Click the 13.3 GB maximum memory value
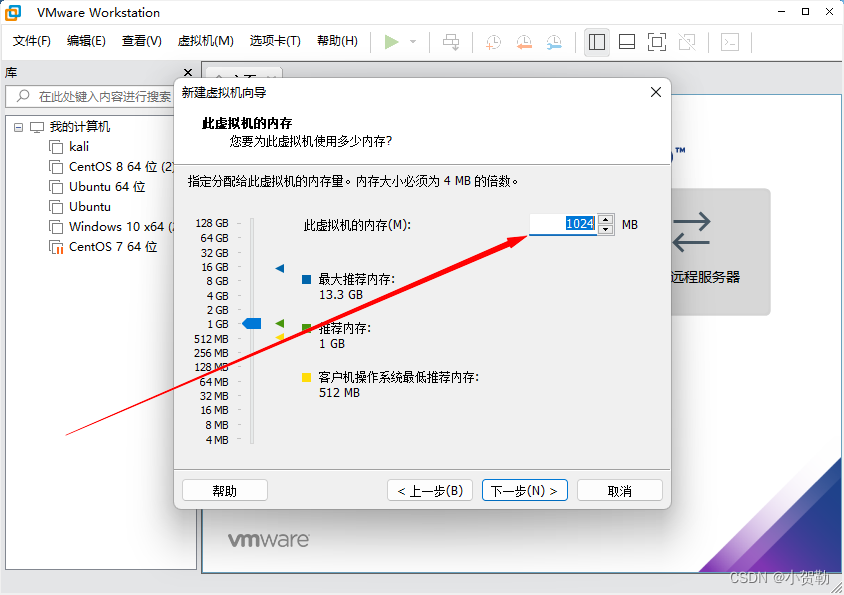Image resolution: width=844 pixels, height=595 pixels. 341,295
